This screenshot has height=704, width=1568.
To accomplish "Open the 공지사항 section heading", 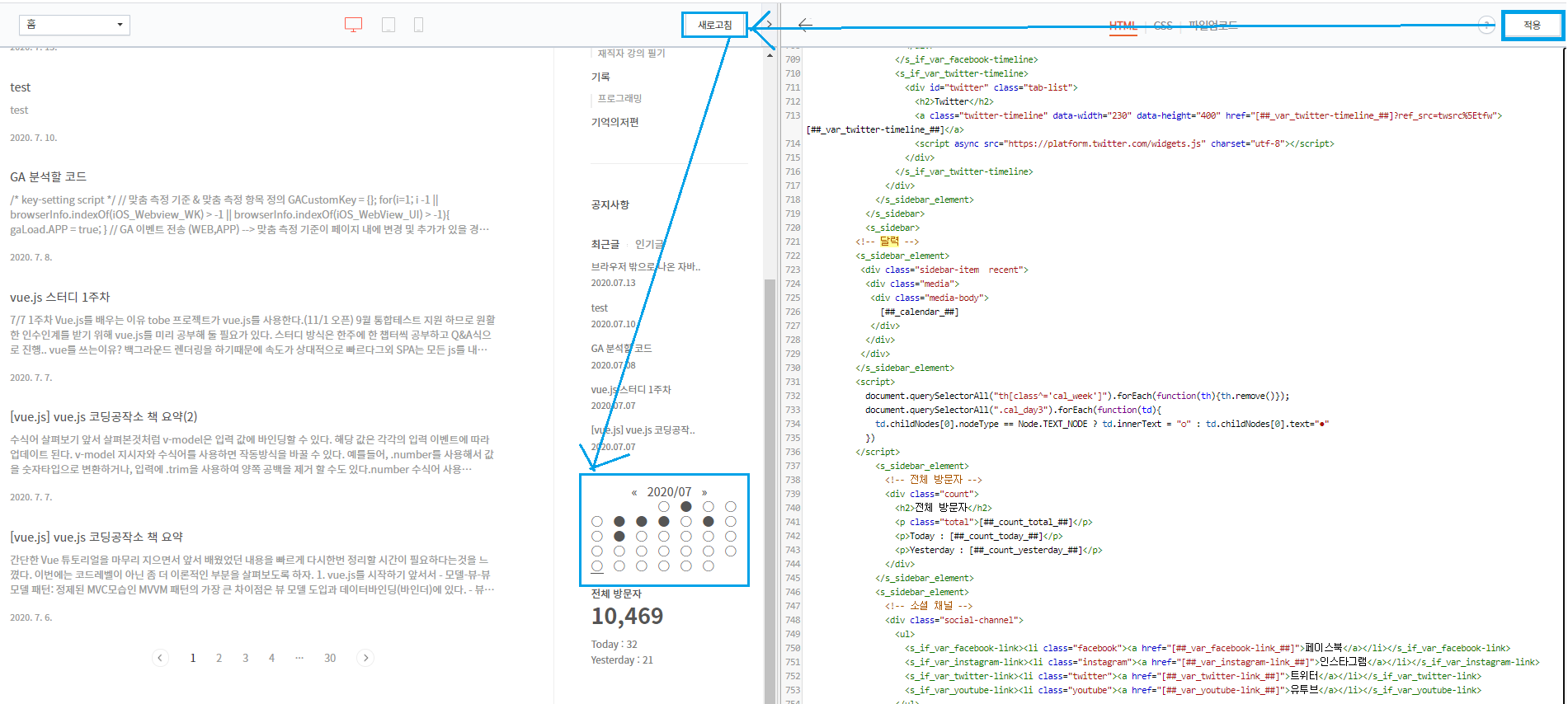I will click(610, 204).
